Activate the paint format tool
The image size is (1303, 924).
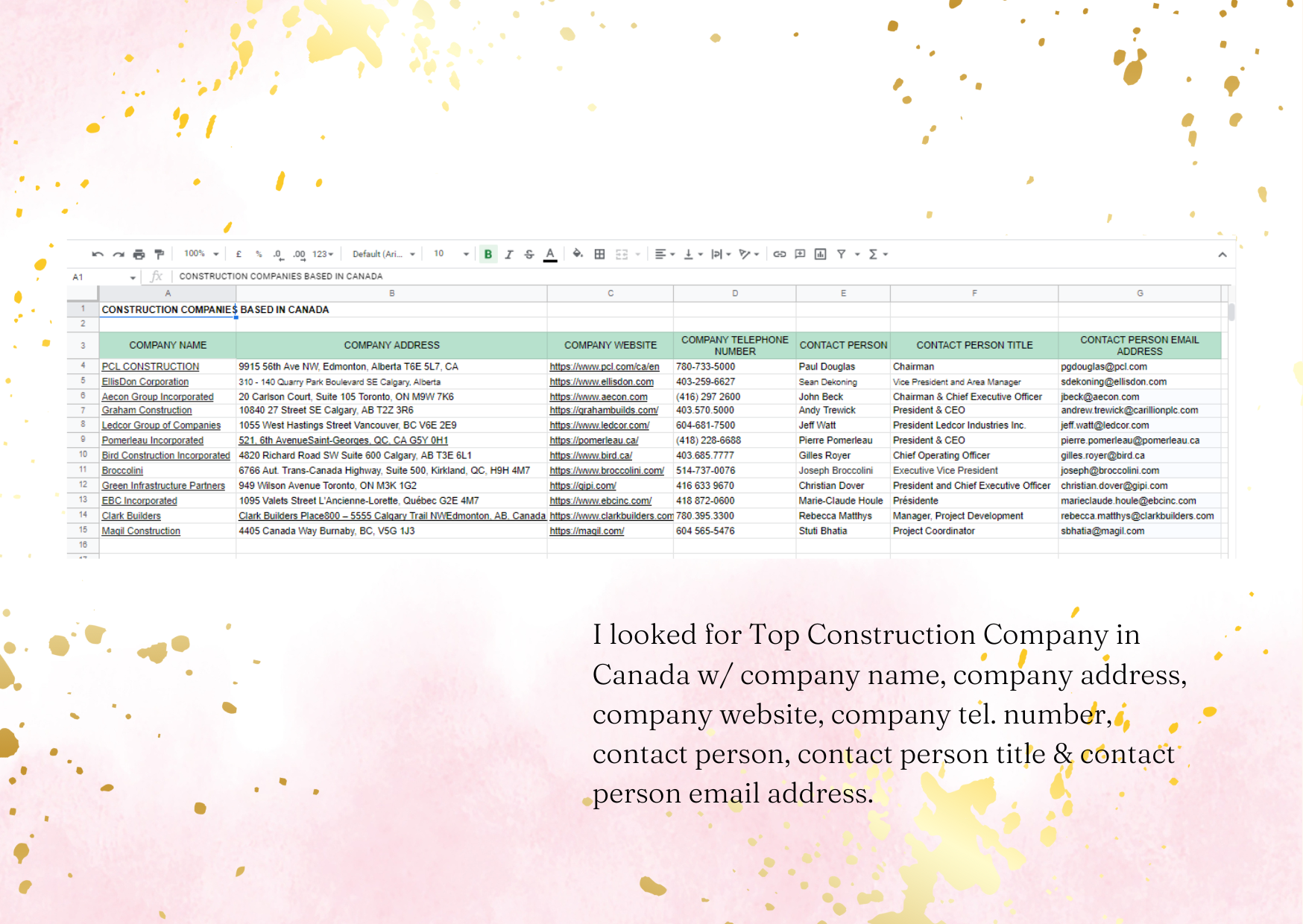[159, 254]
